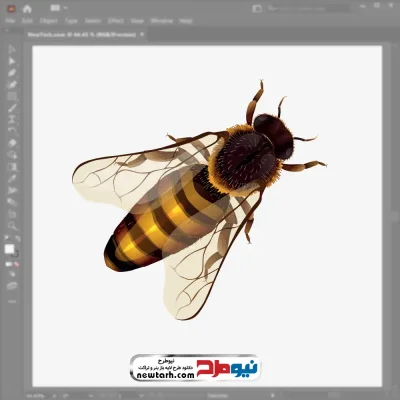Screen dimensions: 400x400
Task: Select the Paintbrush tool
Action: tap(12, 108)
